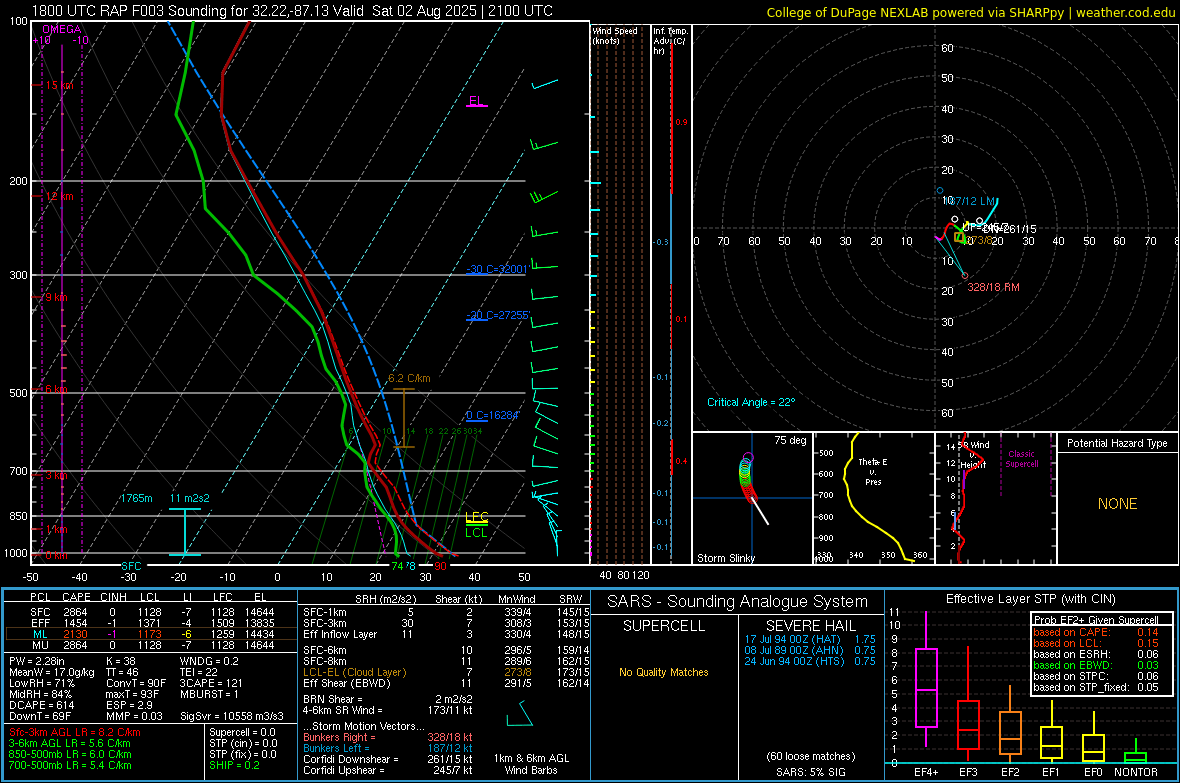Select the MU parcel row
This screenshot has height=783, width=1180.
[x=151, y=644]
